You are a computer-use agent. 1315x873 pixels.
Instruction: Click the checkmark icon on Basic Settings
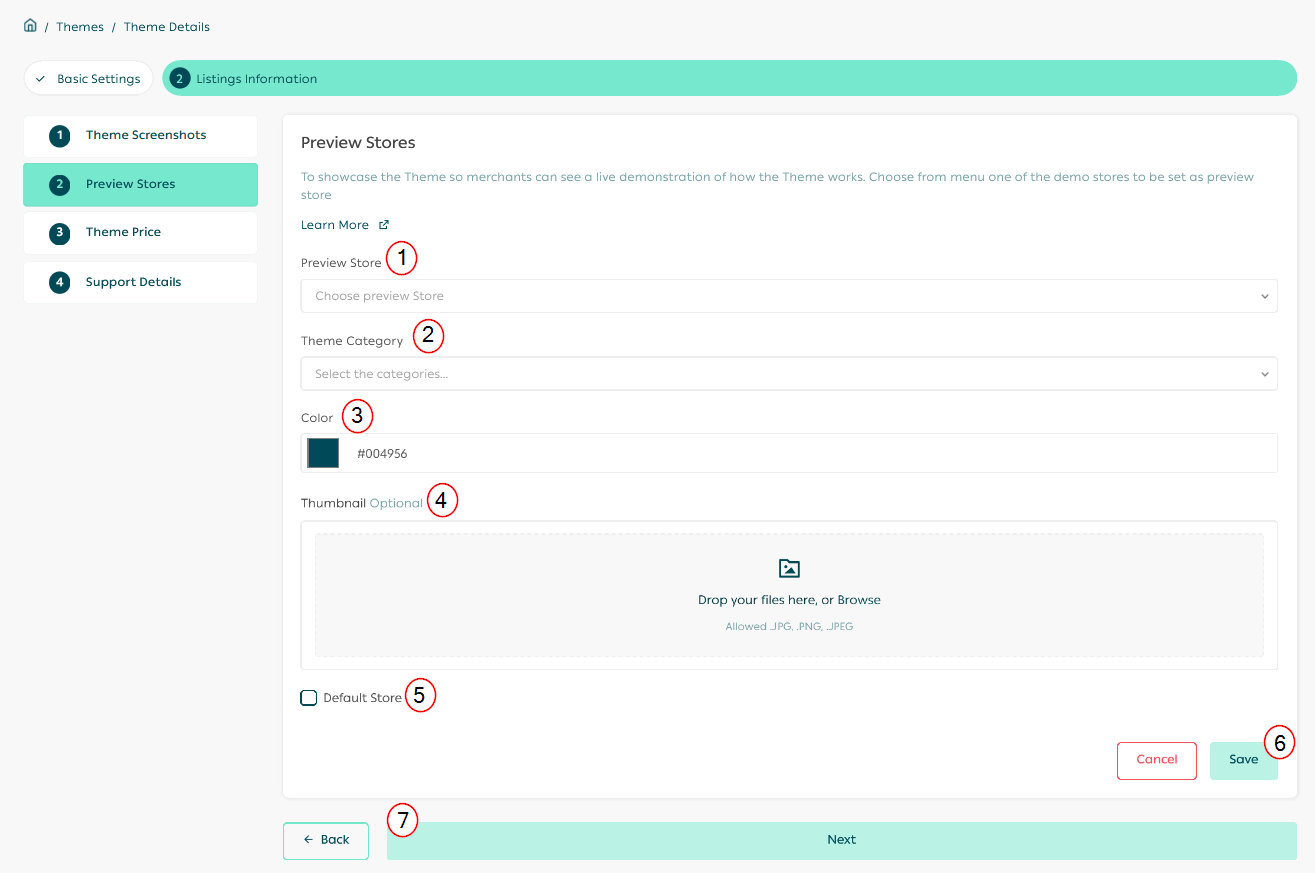pos(41,77)
